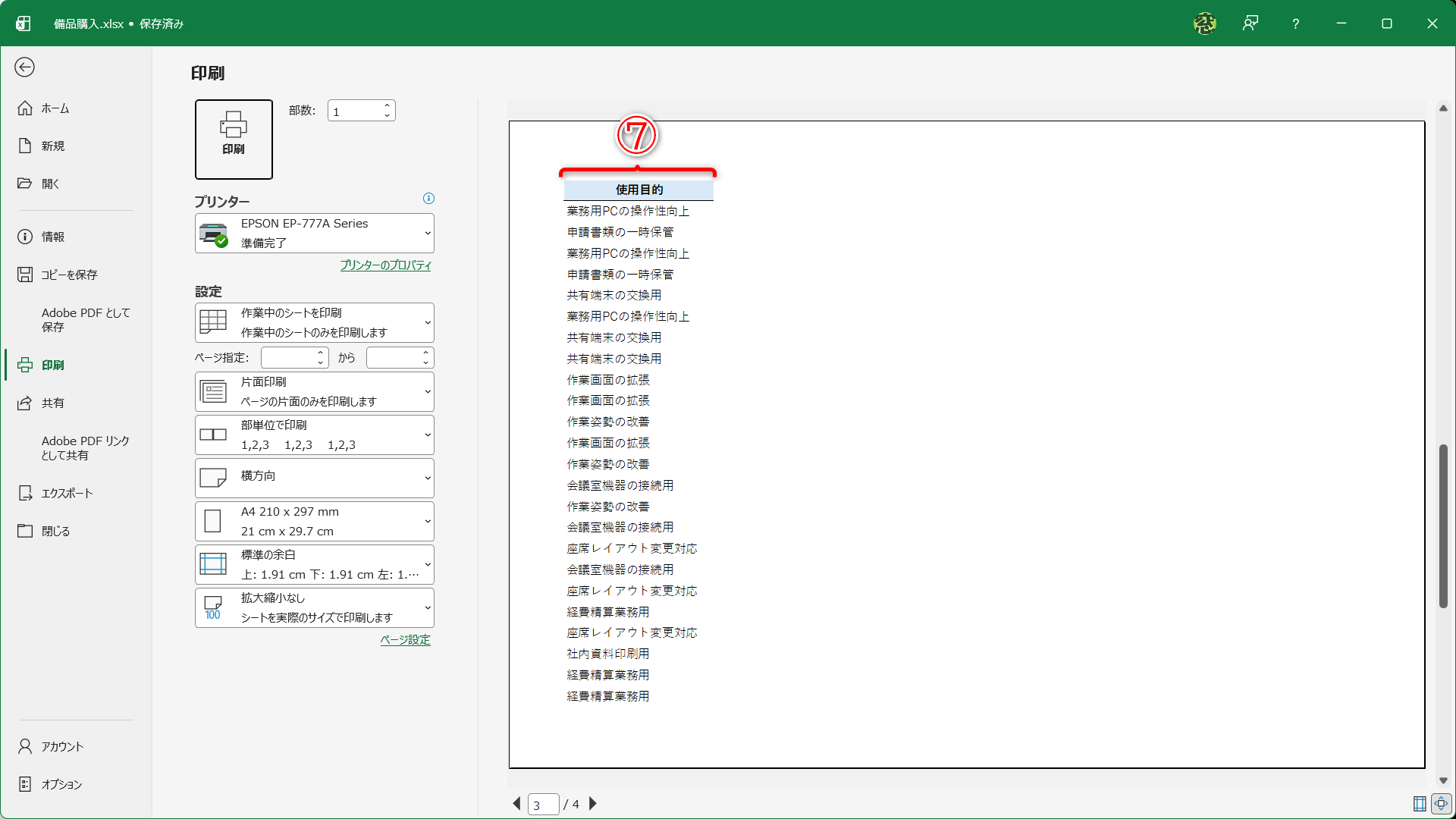This screenshot has width=1456, height=819.
Task: Toggle show margins in preview
Action: tap(1420, 804)
